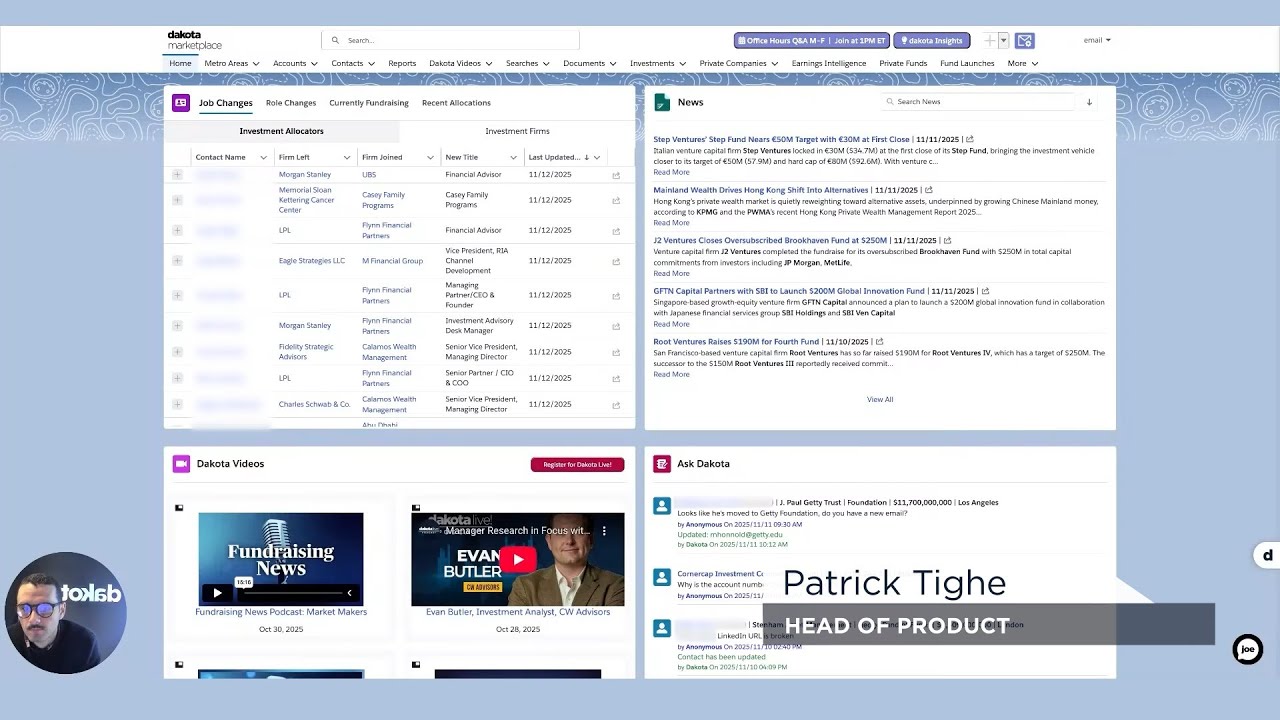Open the More navigation menu
Image resolution: width=1280 pixels, height=720 pixels.
[1022, 63]
